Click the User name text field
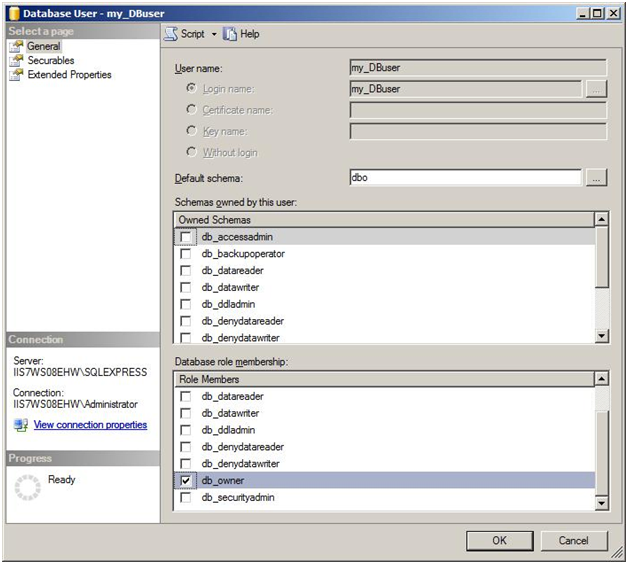Image resolution: width=628 pixels, height=564 pixels. tap(478, 68)
